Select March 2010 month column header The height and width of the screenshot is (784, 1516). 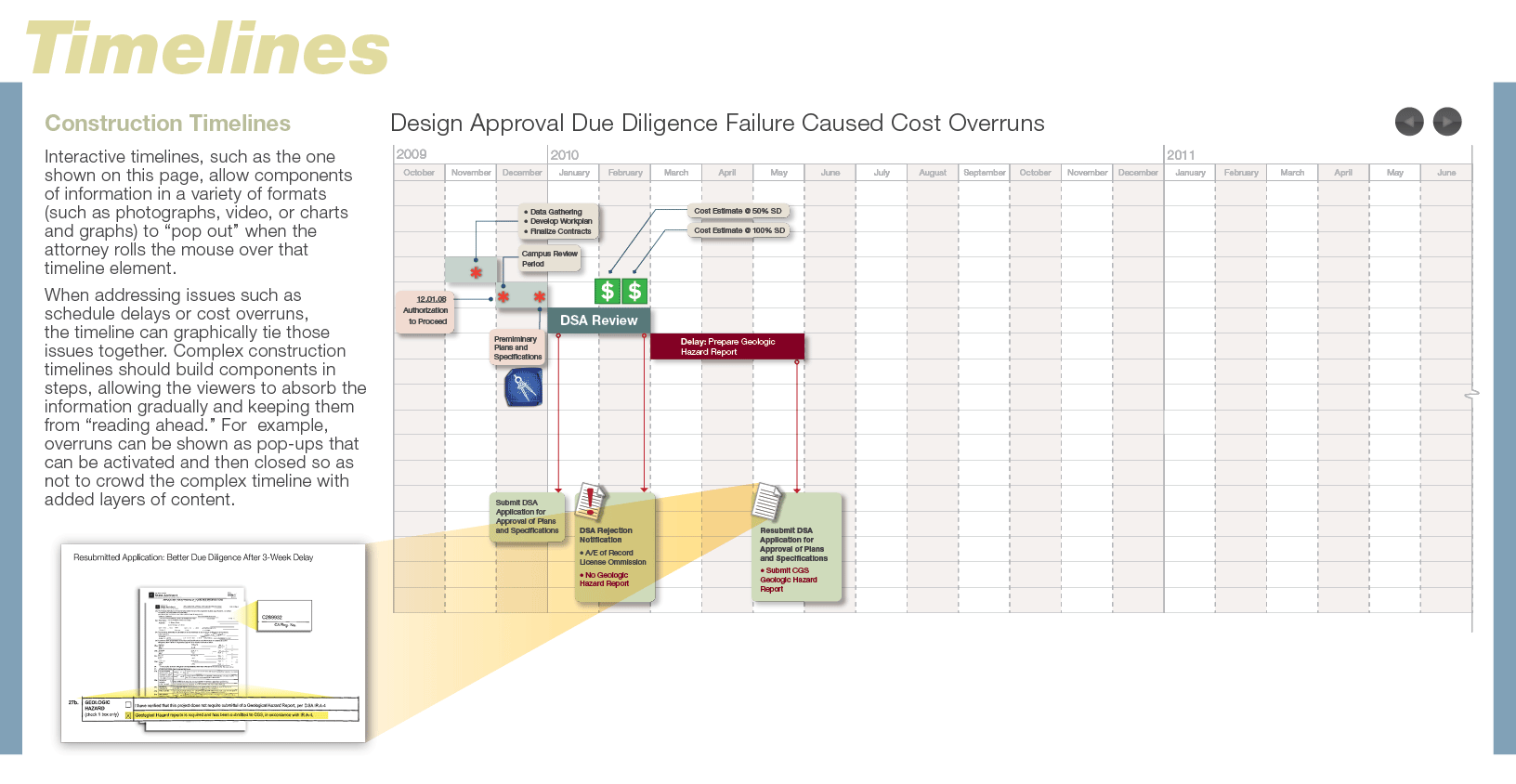[676, 173]
